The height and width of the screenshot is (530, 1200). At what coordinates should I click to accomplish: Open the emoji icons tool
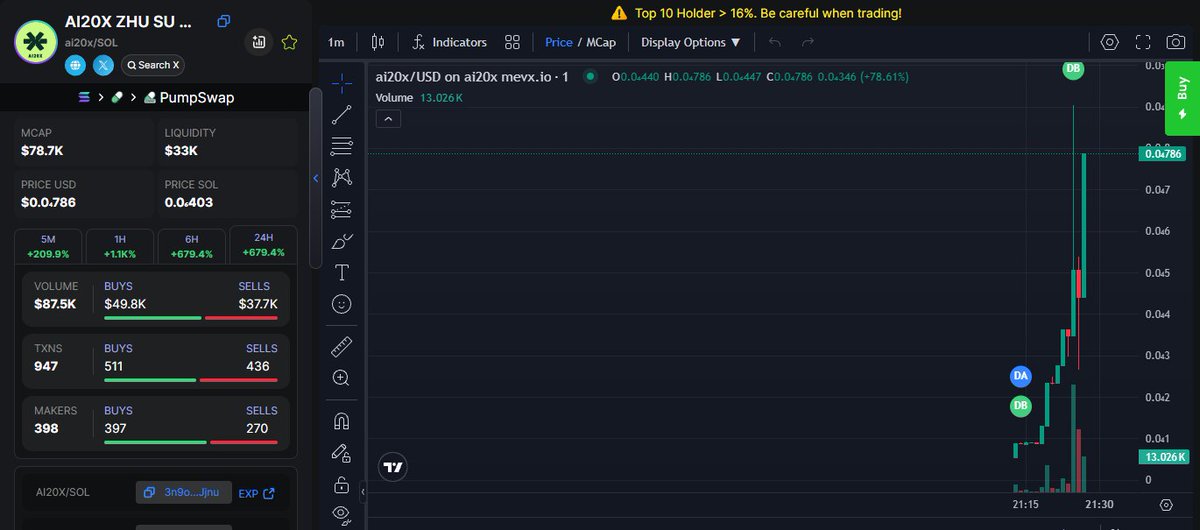coord(342,303)
